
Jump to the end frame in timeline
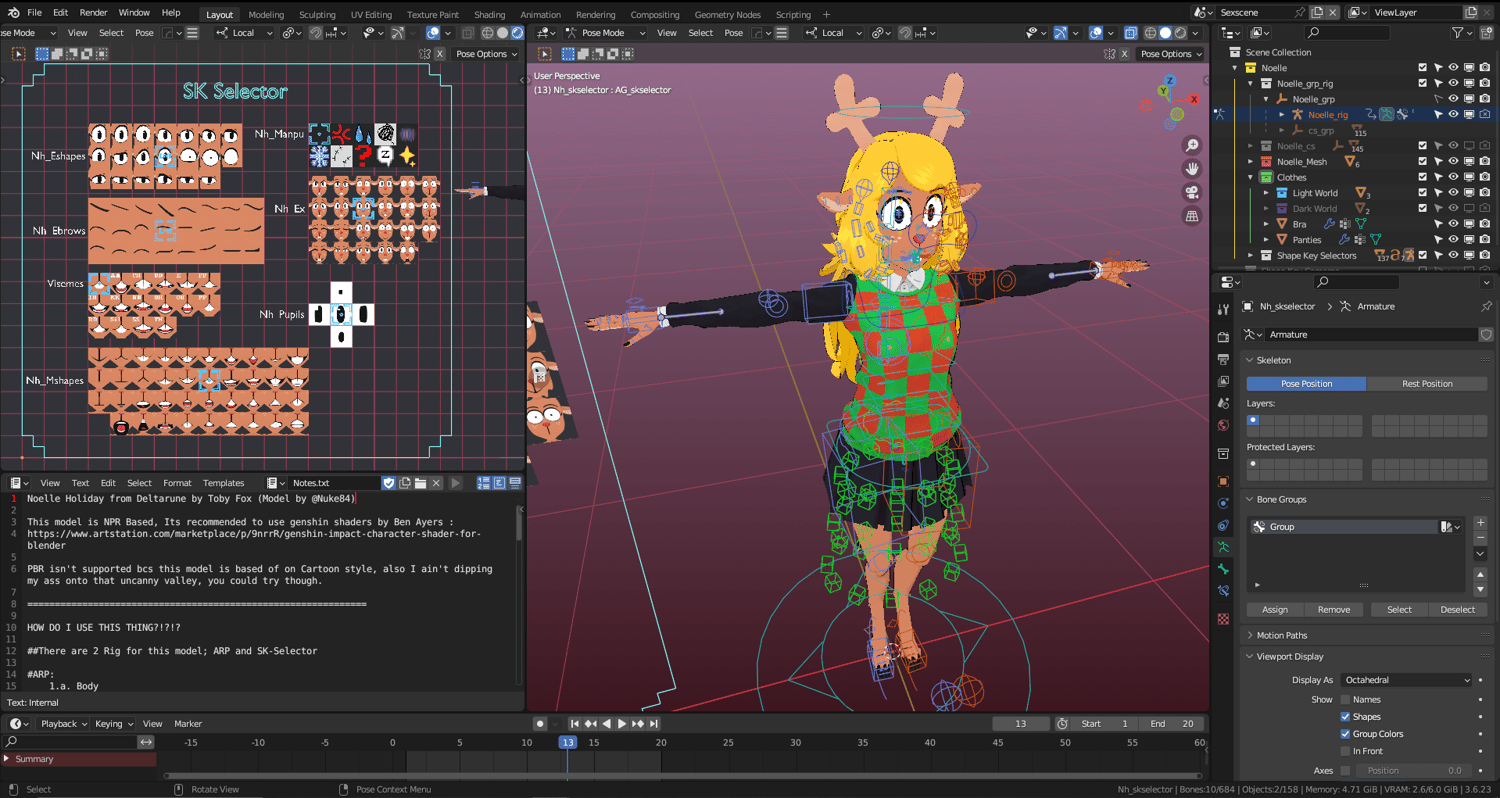point(654,724)
